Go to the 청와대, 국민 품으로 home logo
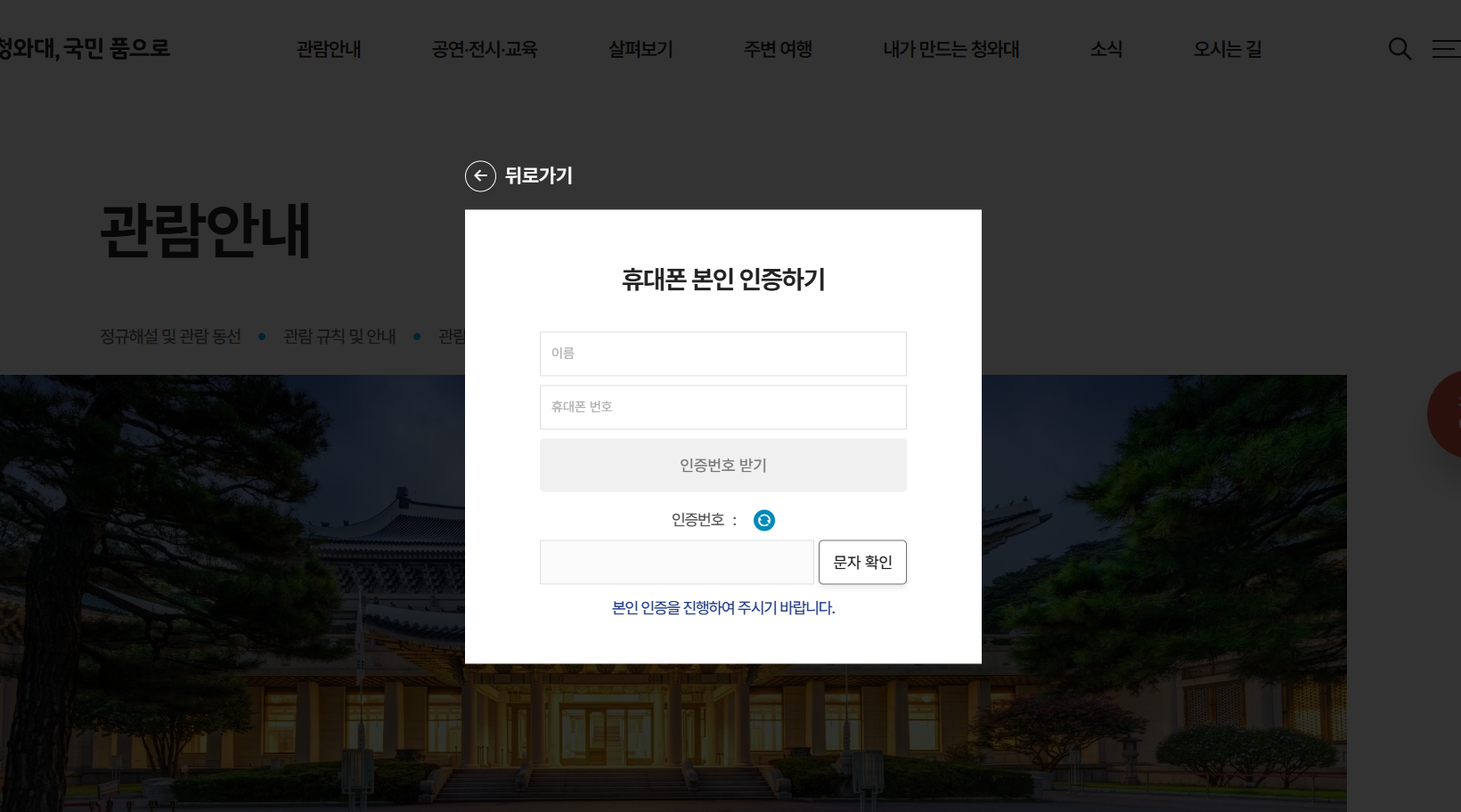The height and width of the screenshot is (812, 1461). (x=85, y=48)
